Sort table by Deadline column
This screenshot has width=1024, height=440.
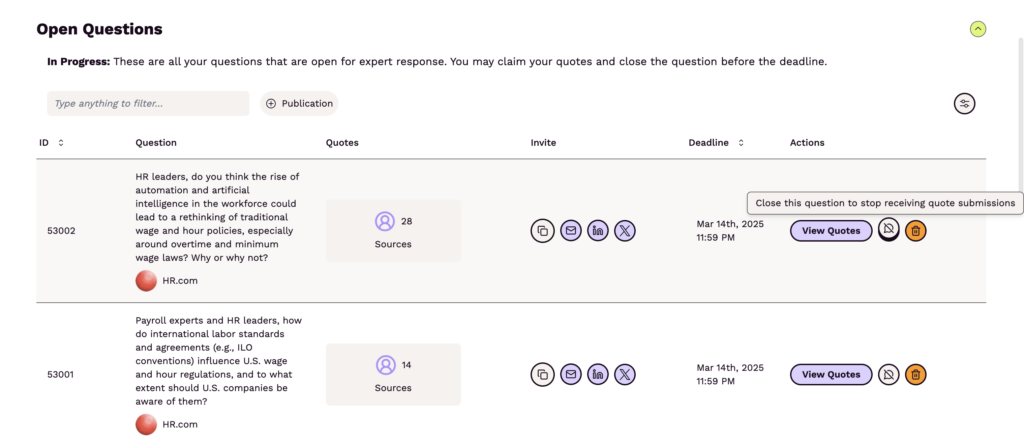[741, 143]
